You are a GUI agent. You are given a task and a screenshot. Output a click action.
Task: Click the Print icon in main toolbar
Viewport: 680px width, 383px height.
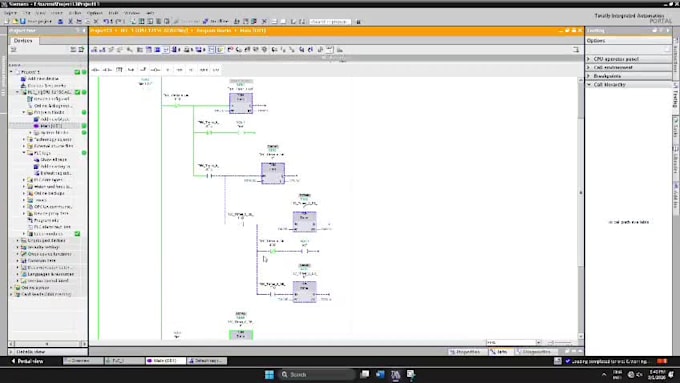[60, 21]
